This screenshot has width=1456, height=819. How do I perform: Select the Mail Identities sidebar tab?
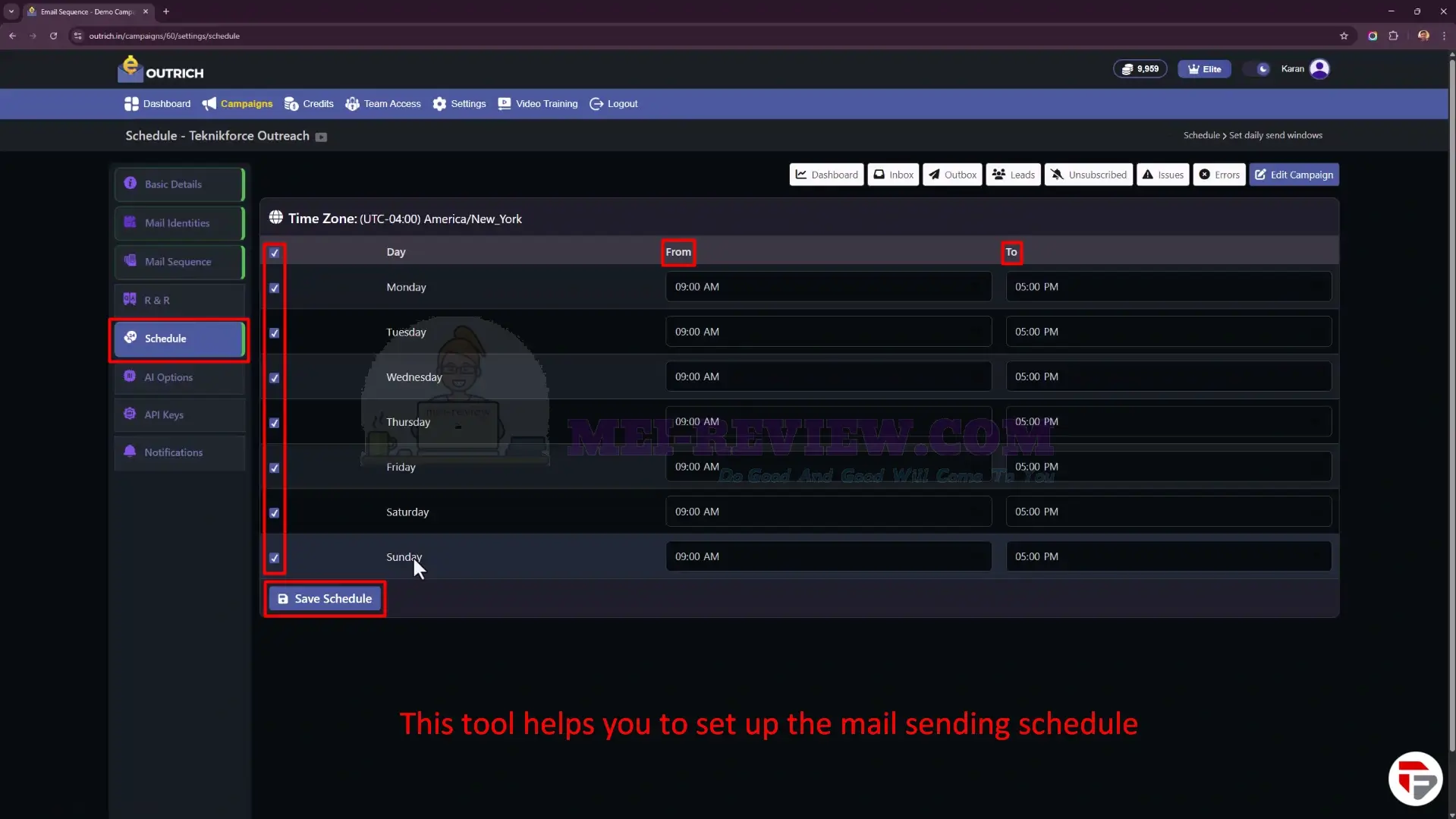180,223
